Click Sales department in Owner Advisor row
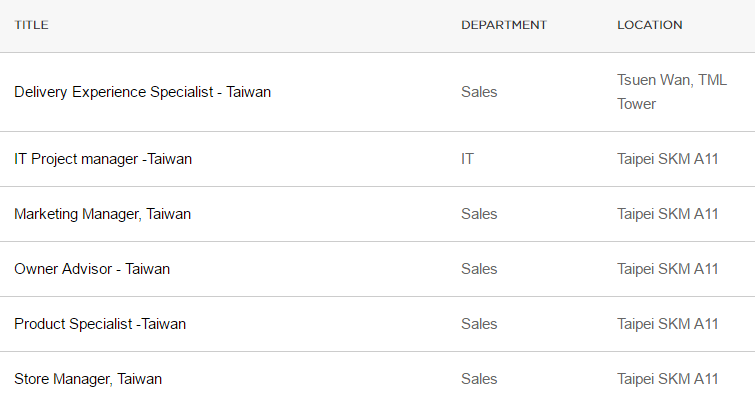 point(479,269)
